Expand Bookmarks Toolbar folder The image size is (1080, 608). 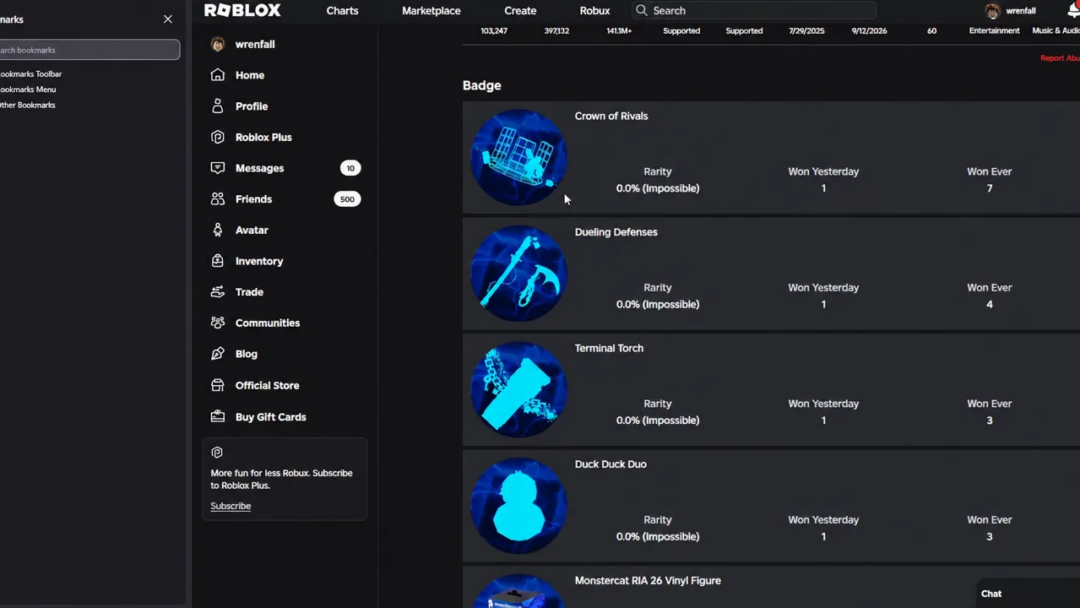[30, 74]
